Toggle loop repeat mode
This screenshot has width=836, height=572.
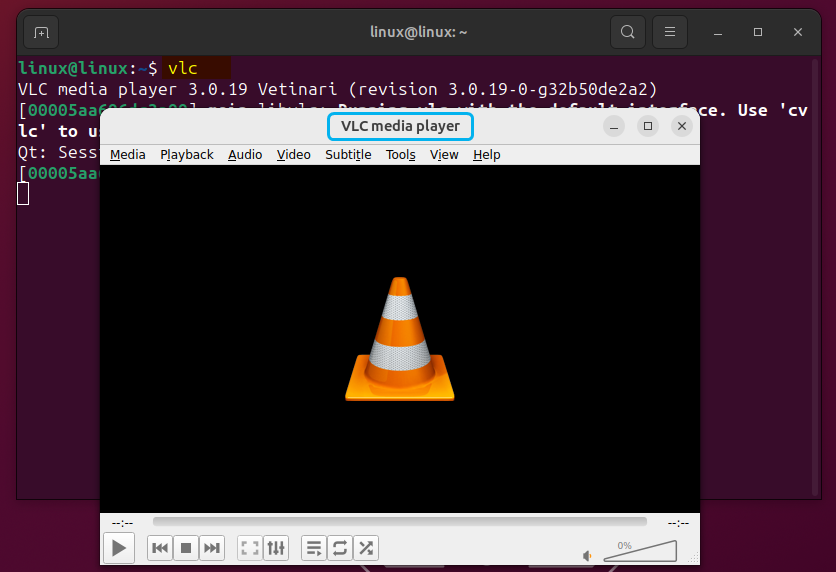click(x=340, y=547)
